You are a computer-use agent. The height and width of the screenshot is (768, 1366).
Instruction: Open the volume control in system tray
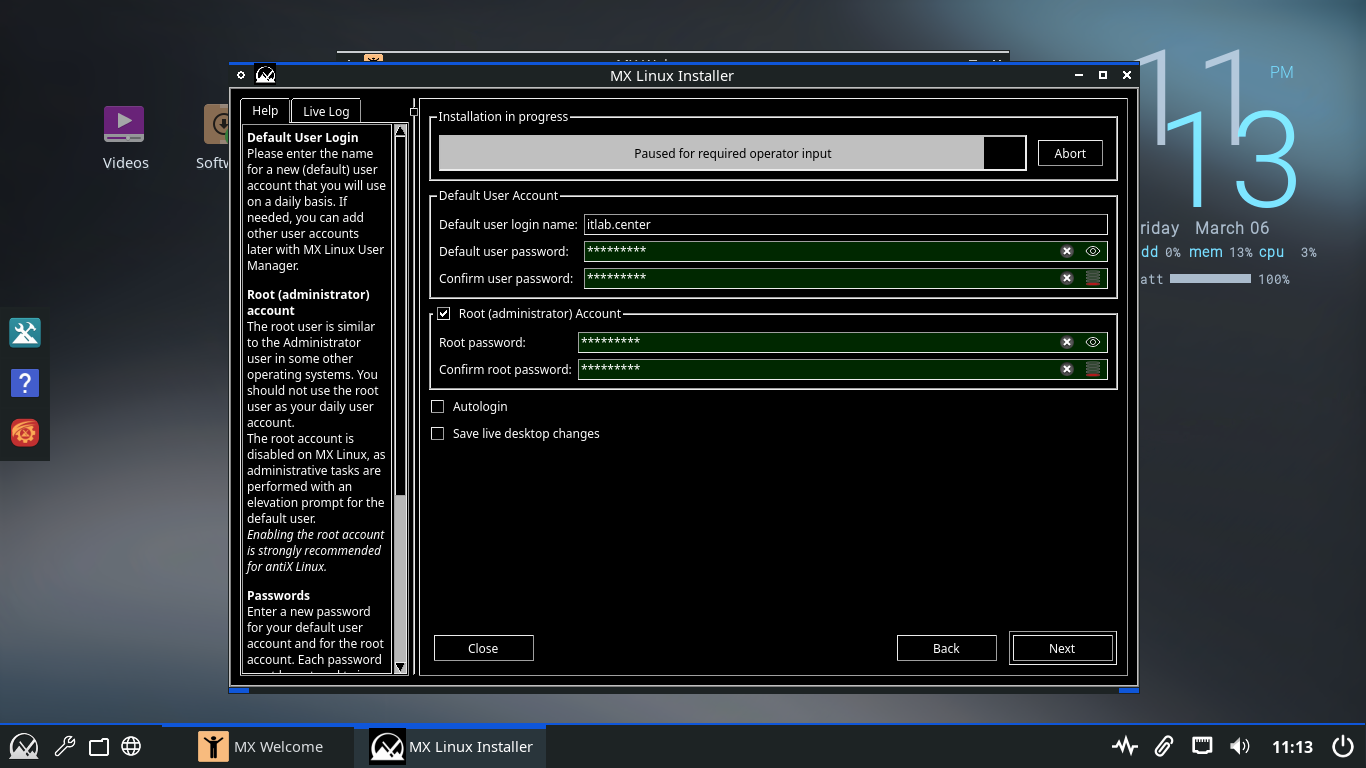[x=1240, y=746]
